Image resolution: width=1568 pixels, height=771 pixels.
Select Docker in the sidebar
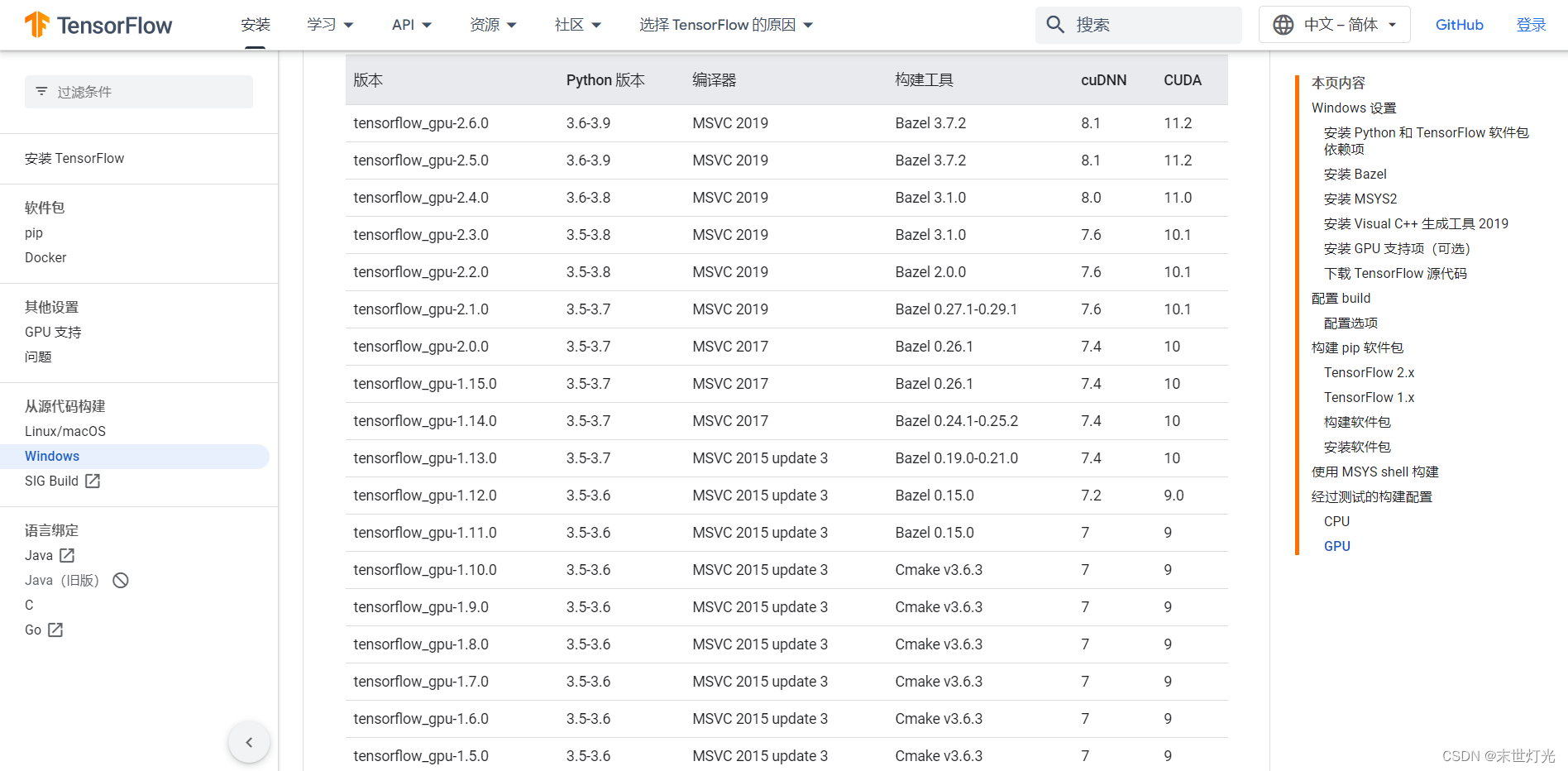45,257
